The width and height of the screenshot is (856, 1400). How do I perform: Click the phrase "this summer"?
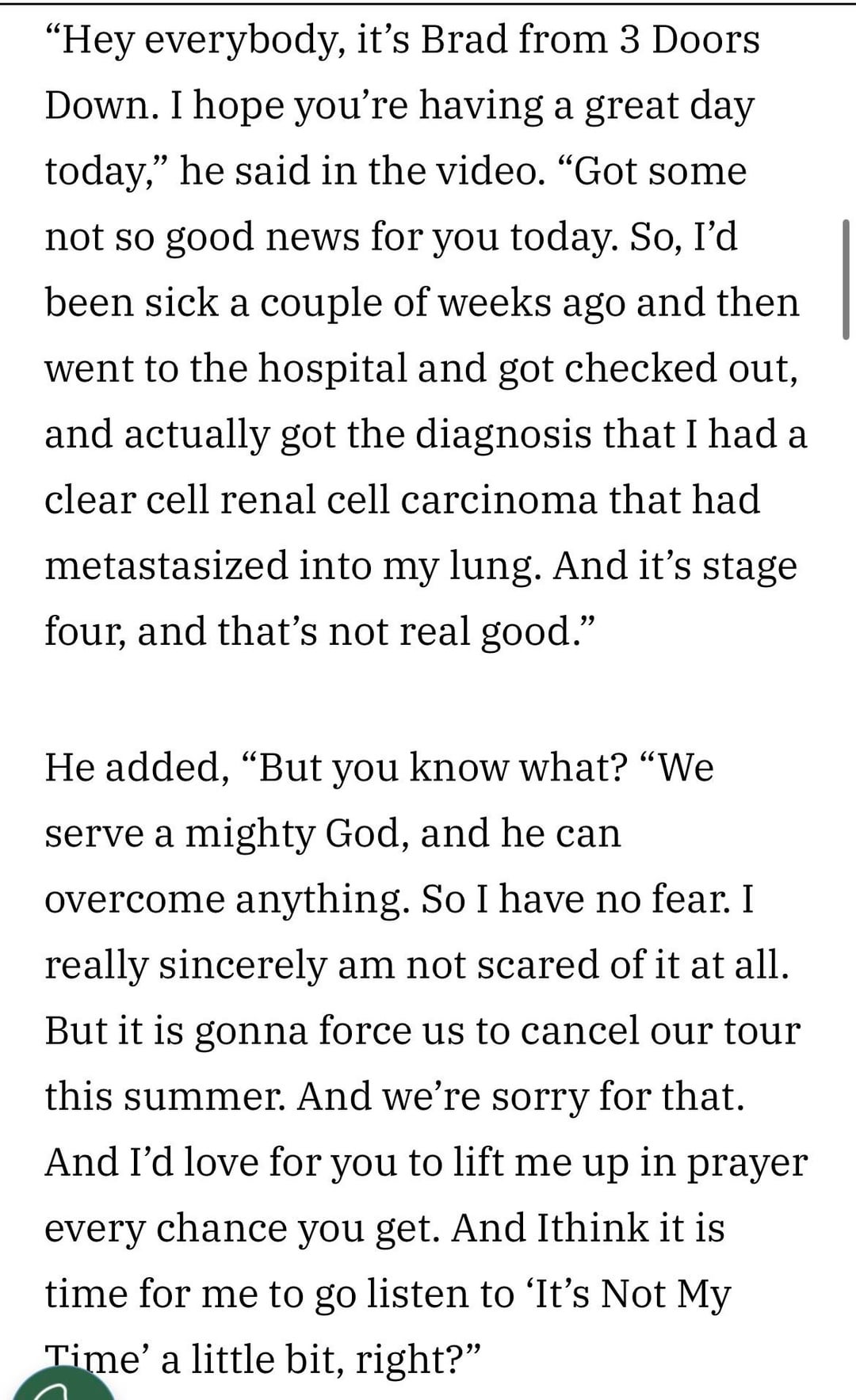(x=166, y=1097)
